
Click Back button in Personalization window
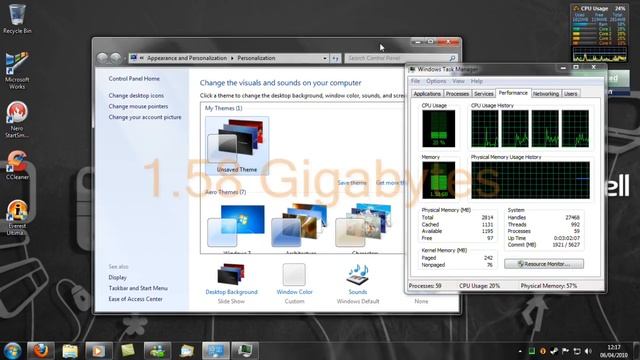click(102, 58)
